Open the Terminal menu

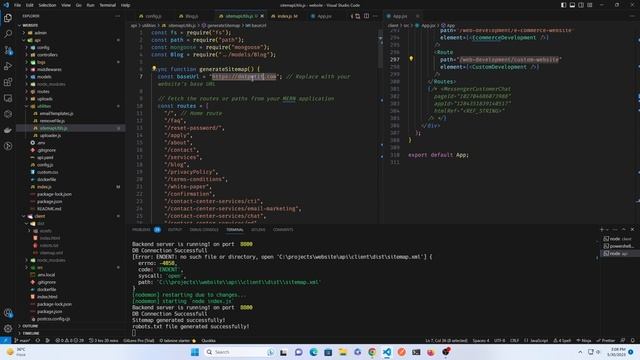pos(107,5)
